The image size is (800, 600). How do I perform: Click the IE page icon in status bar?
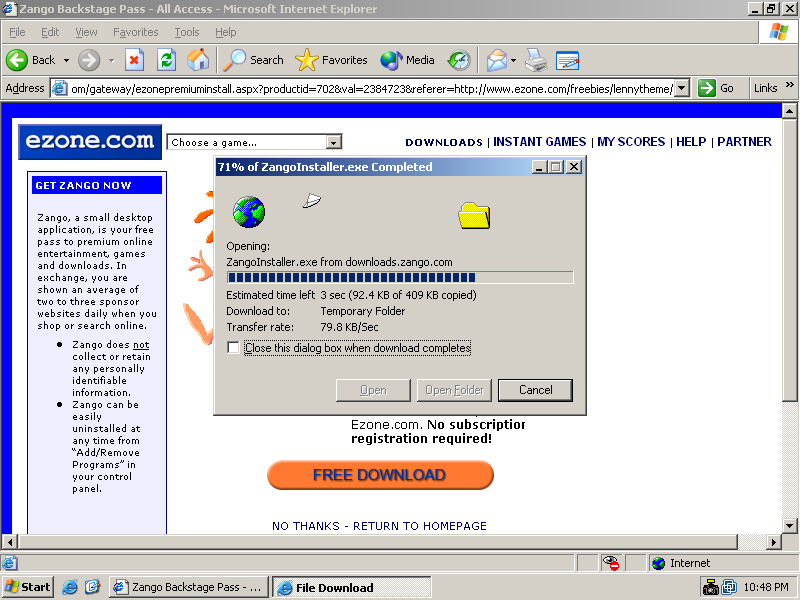9,563
